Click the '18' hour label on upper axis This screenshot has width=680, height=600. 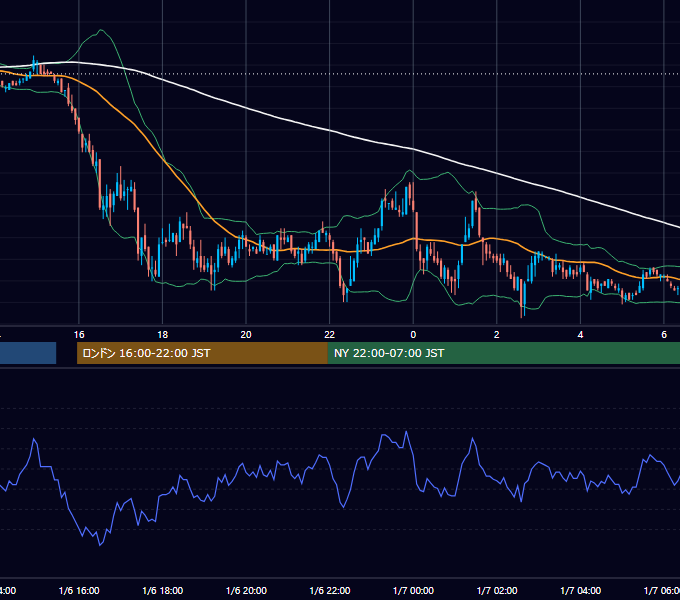[163, 334]
